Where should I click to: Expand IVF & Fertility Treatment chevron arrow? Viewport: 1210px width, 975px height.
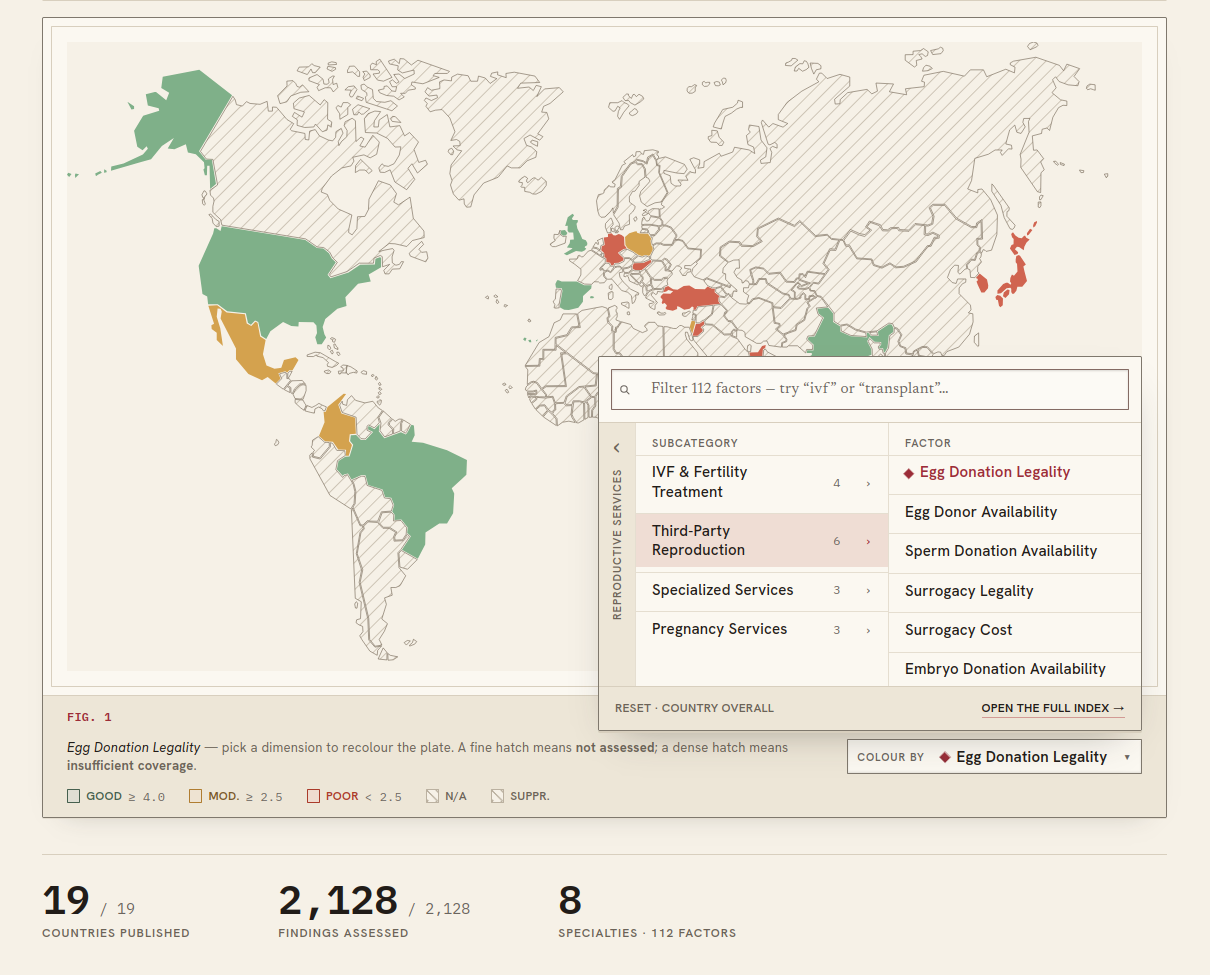[868, 484]
